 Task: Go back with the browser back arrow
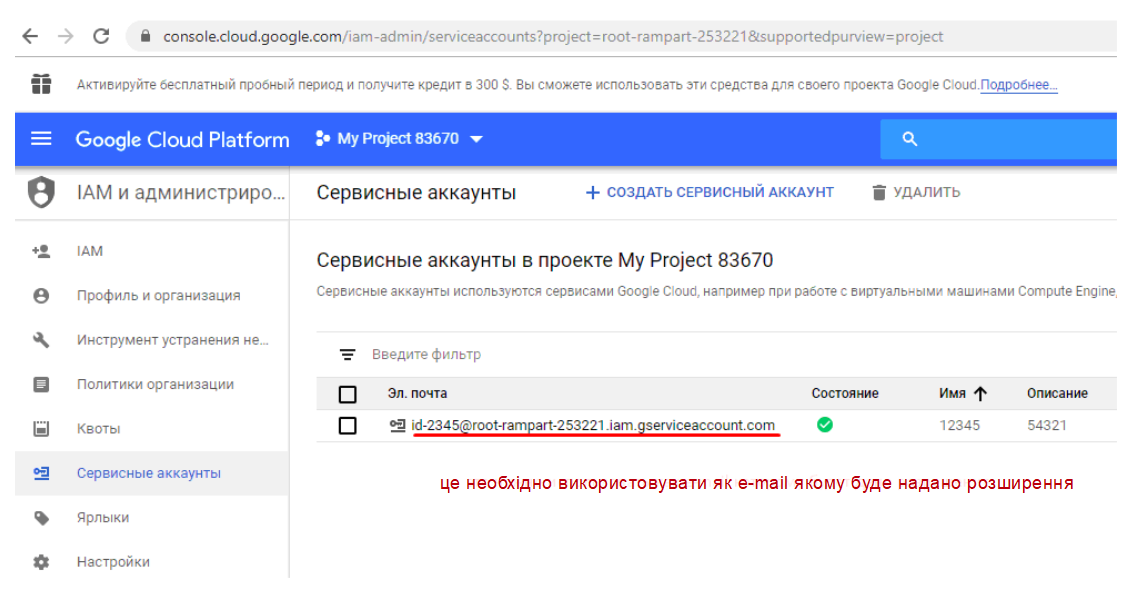tap(30, 36)
